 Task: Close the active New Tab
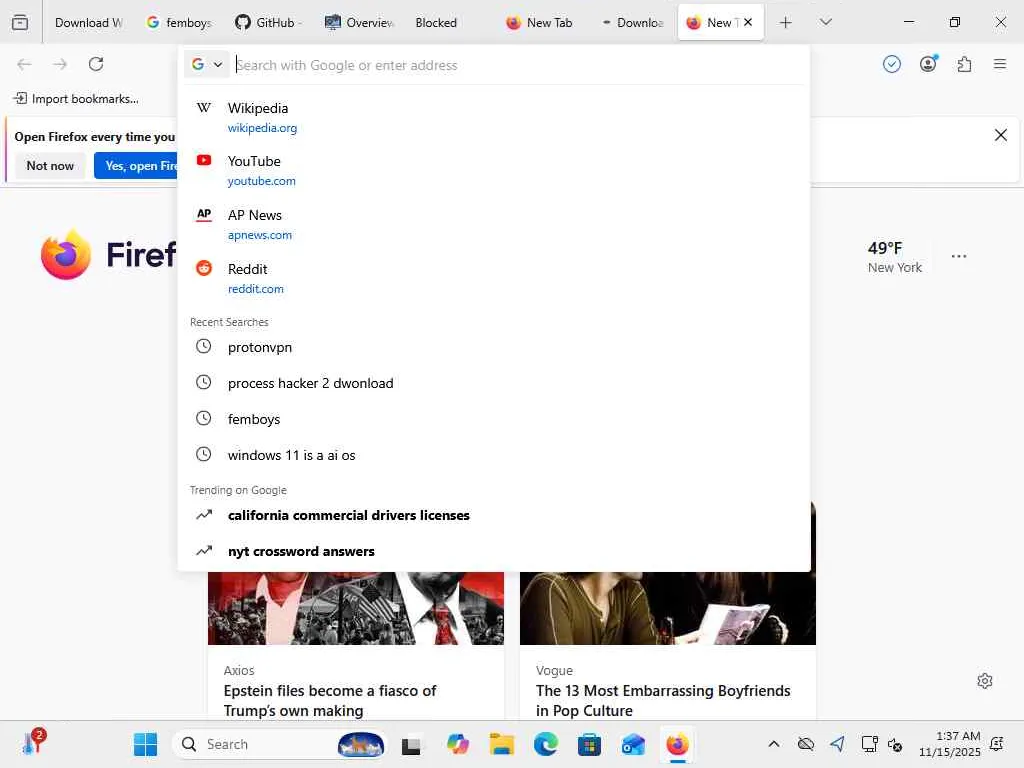(748, 22)
